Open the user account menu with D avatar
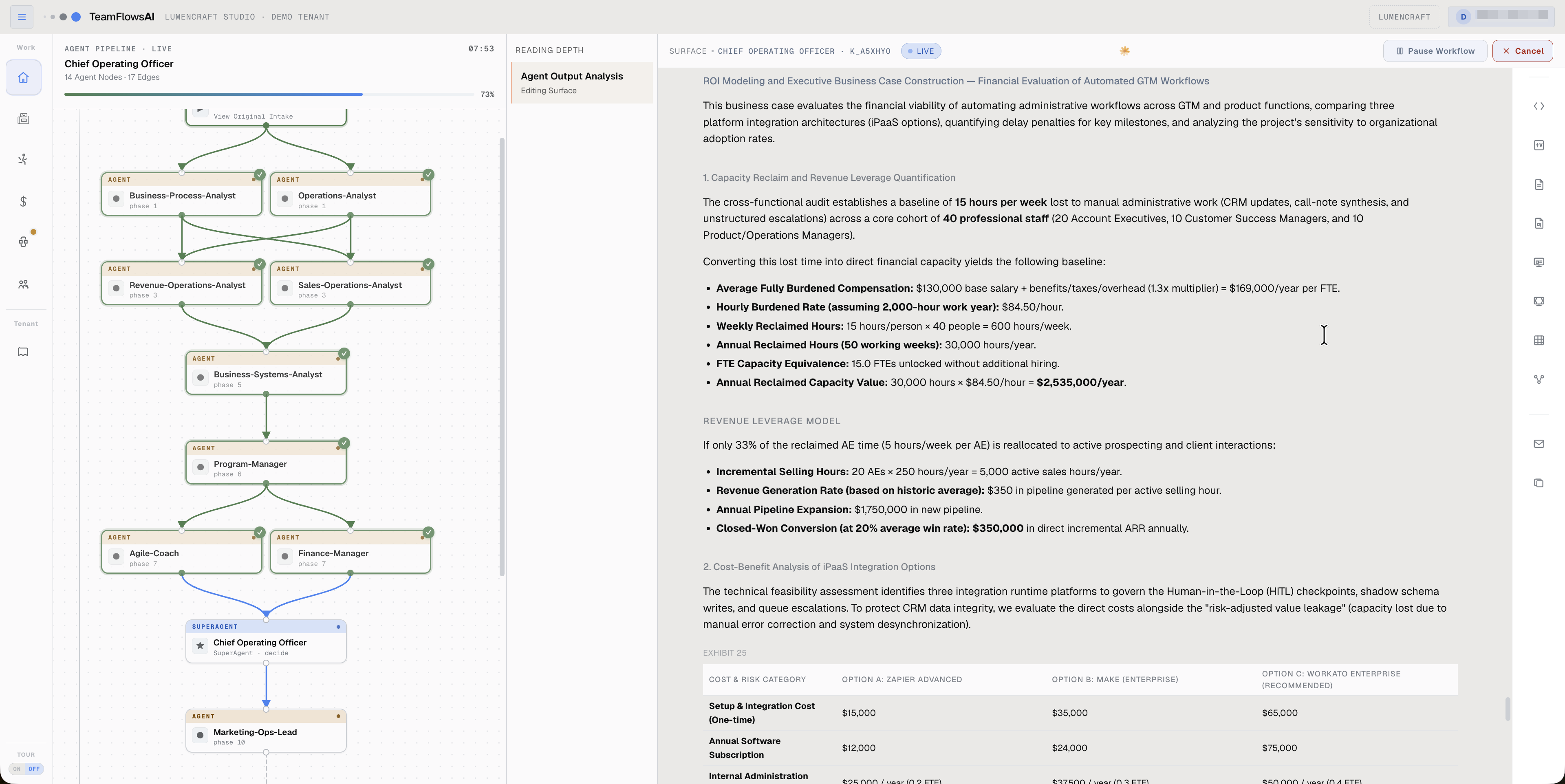Screen dimensions: 1565x784 [x=1501, y=16]
